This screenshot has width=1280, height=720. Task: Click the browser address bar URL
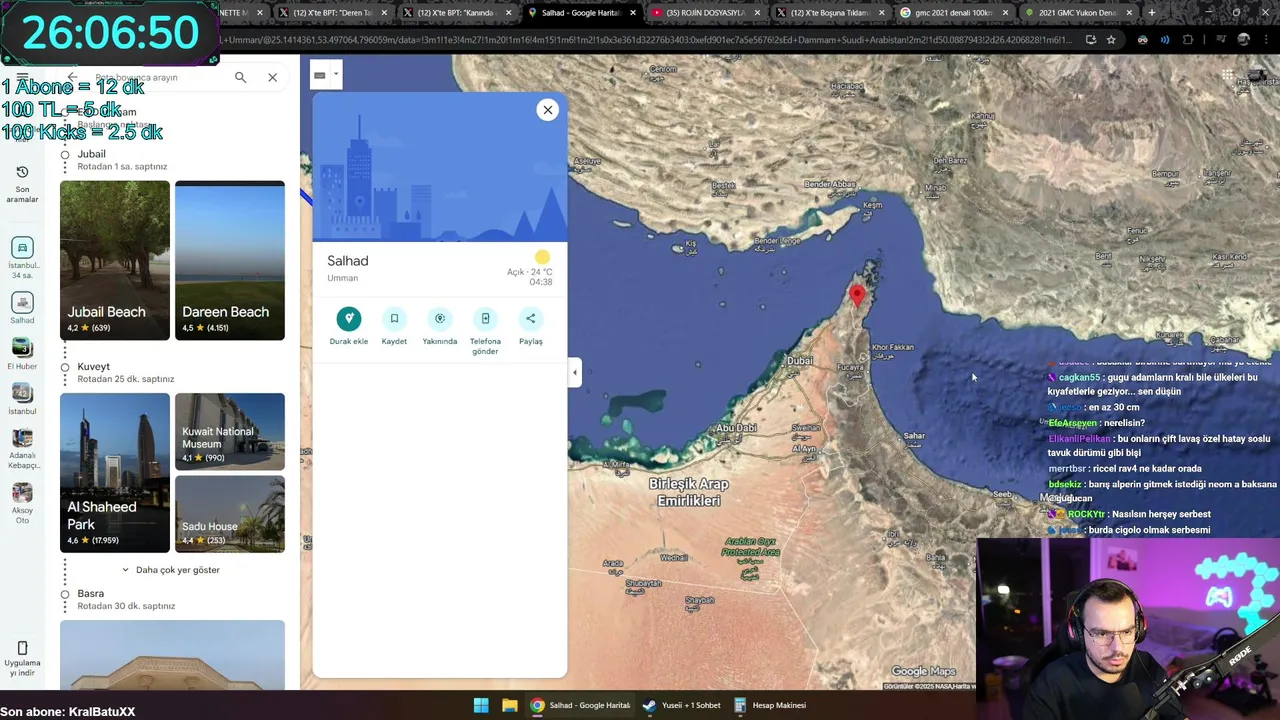click(x=645, y=40)
